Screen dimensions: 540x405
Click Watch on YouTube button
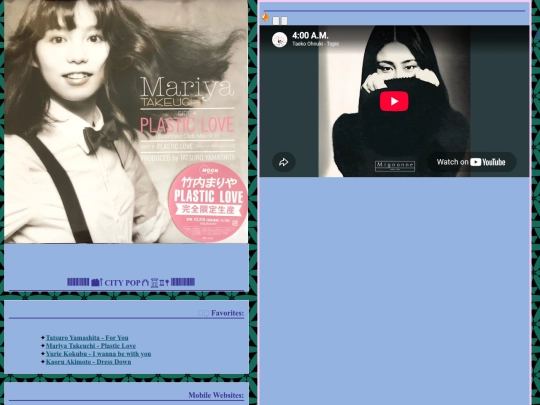pyautogui.click(x=471, y=162)
